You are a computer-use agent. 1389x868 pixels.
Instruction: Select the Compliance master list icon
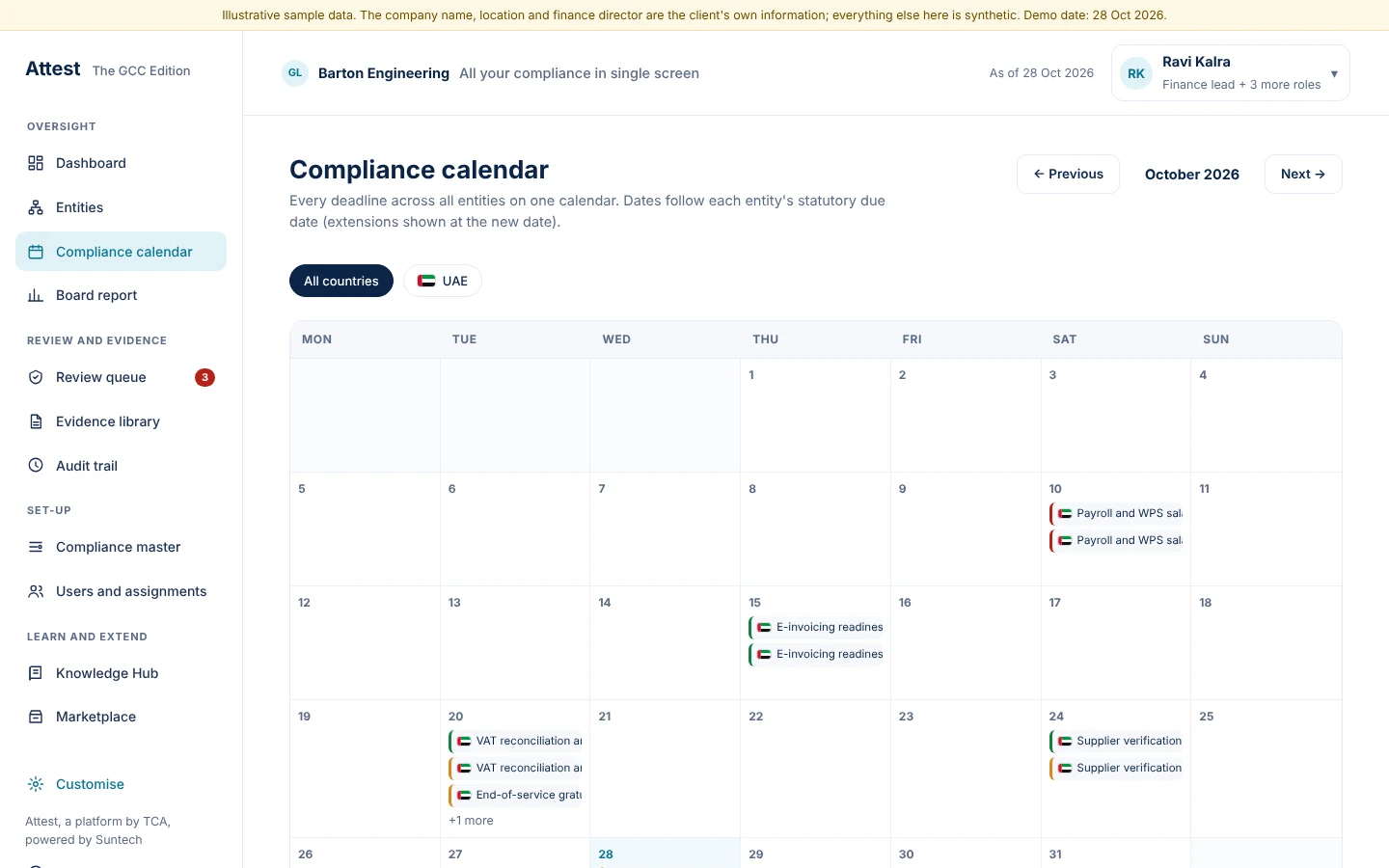(36, 547)
